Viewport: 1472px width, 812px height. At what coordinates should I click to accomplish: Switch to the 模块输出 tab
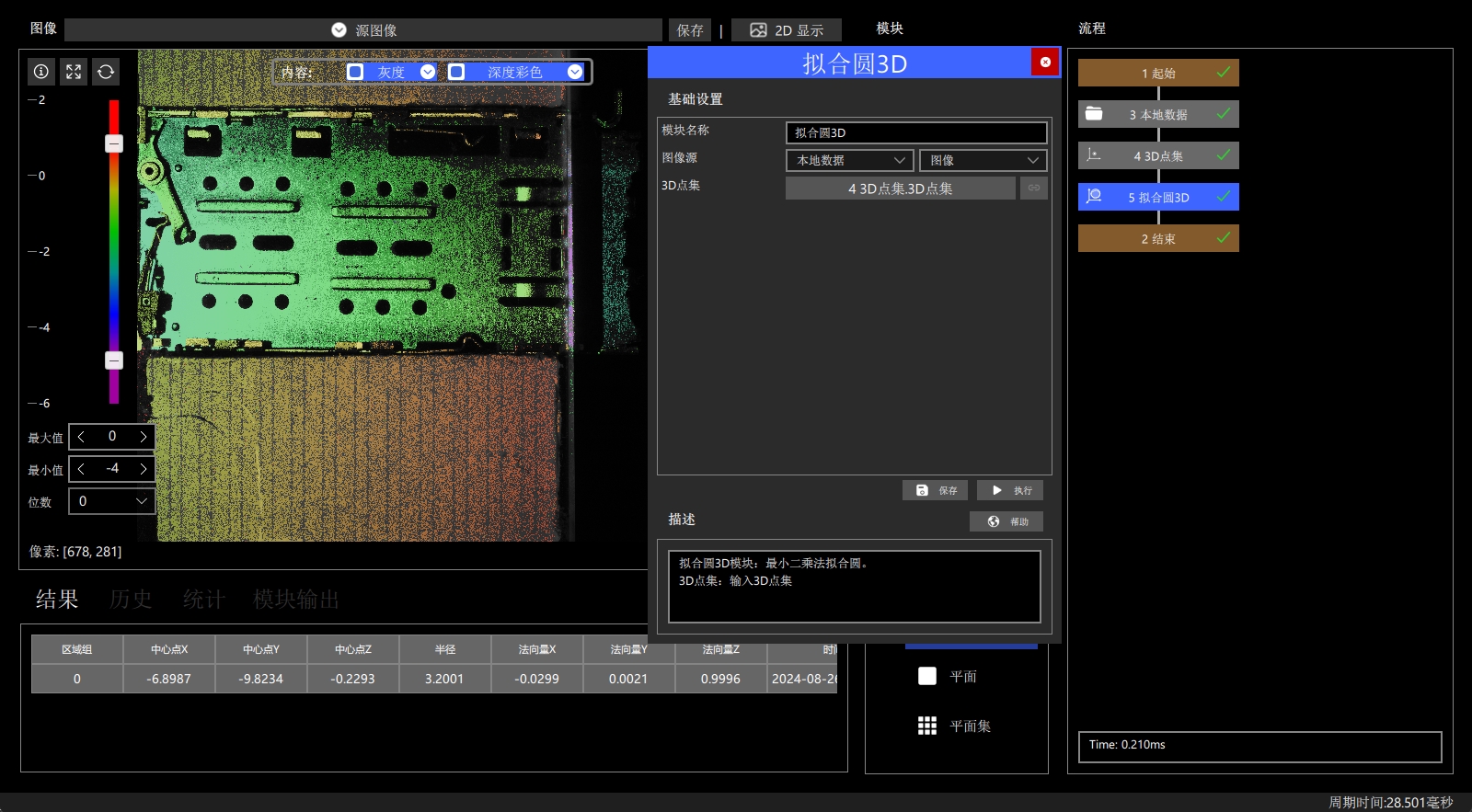pyautogui.click(x=296, y=600)
